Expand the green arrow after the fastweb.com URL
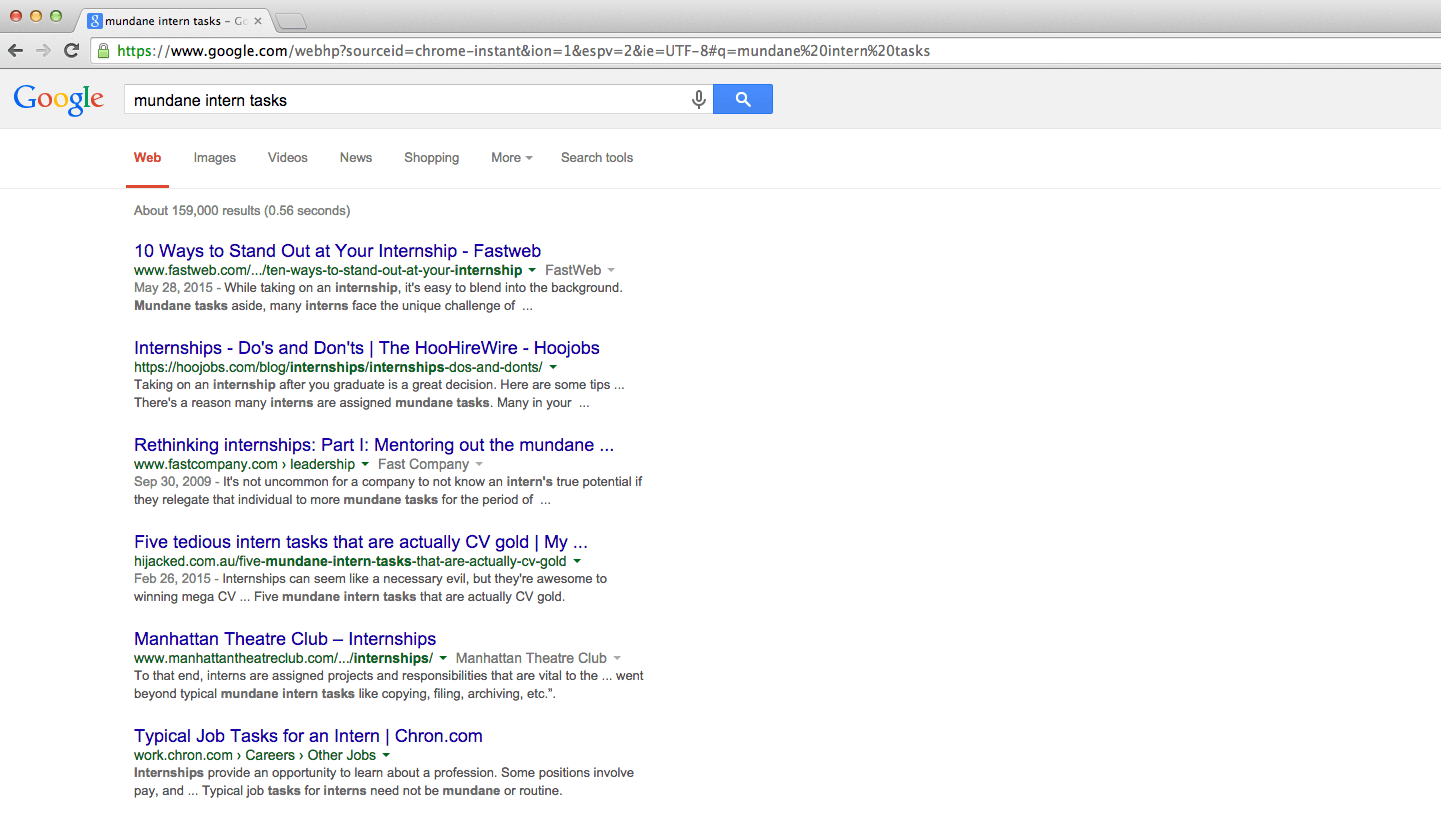This screenshot has width=1441, height=818. click(532, 270)
